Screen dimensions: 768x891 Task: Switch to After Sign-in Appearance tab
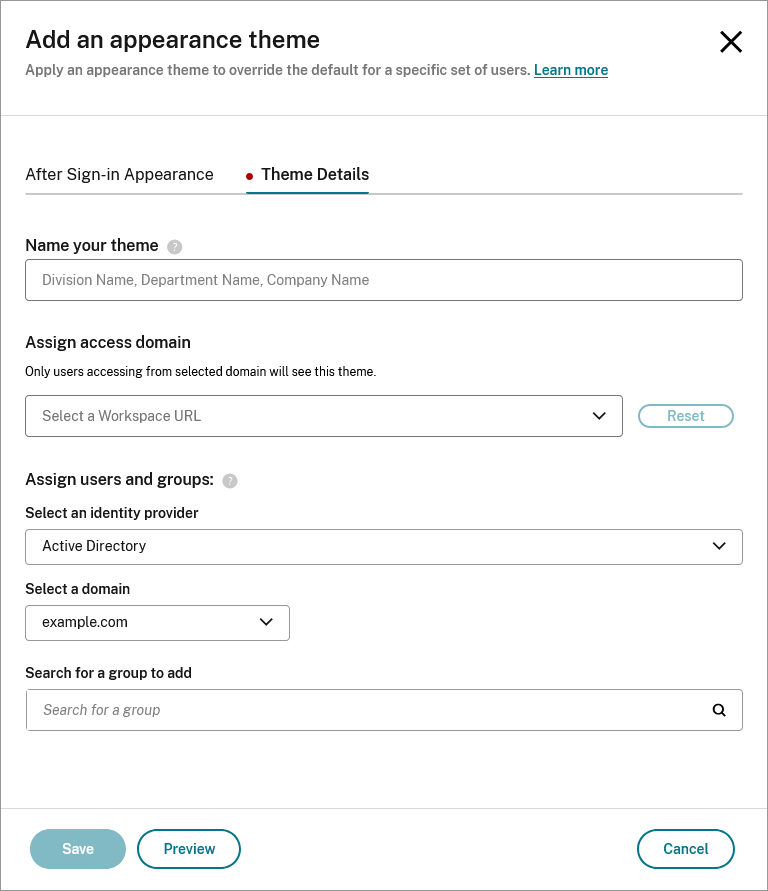[x=119, y=174]
